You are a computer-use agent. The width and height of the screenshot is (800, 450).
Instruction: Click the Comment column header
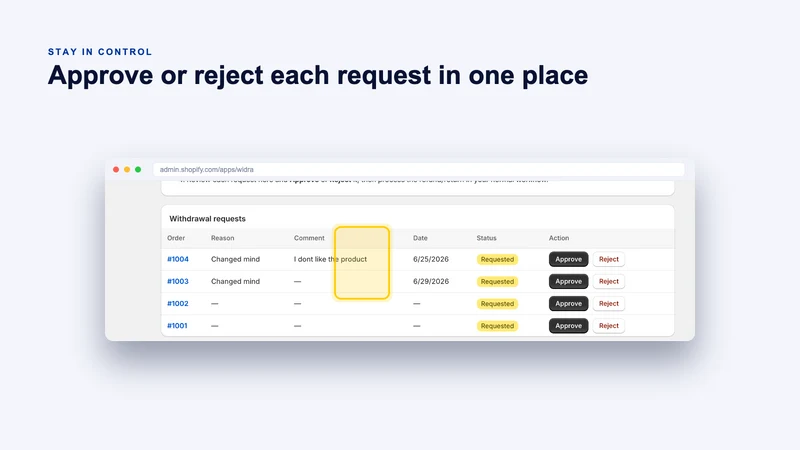309,238
